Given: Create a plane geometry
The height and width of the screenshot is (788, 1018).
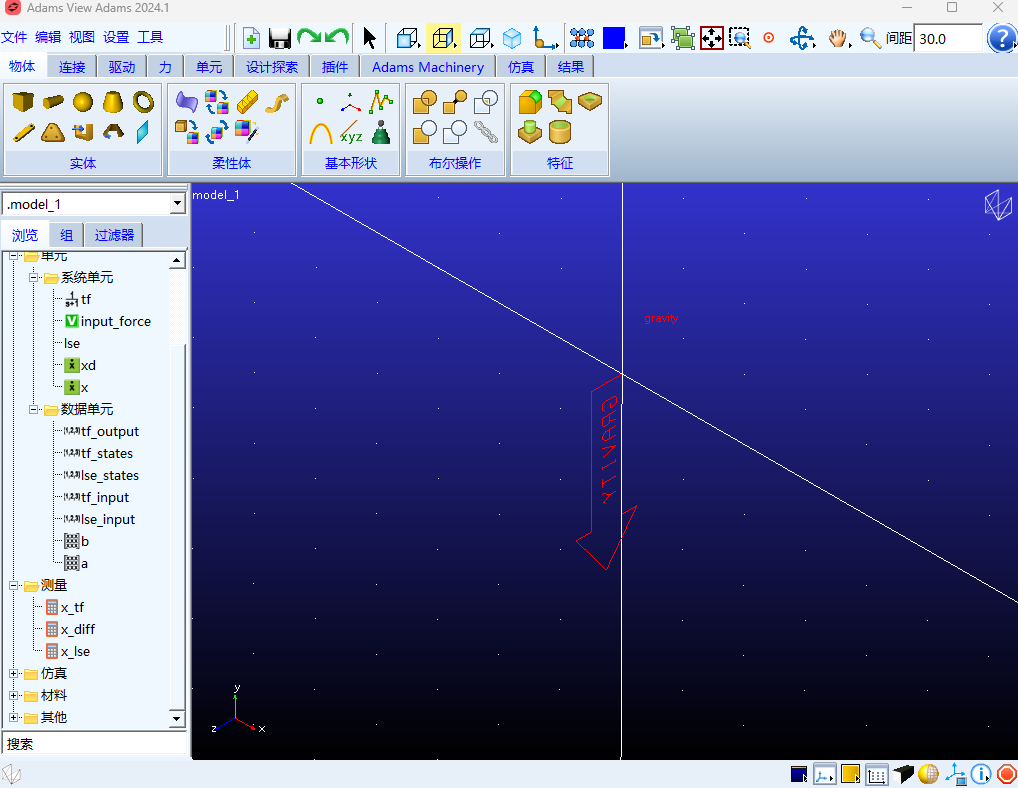Looking at the screenshot, I should (x=143, y=132).
